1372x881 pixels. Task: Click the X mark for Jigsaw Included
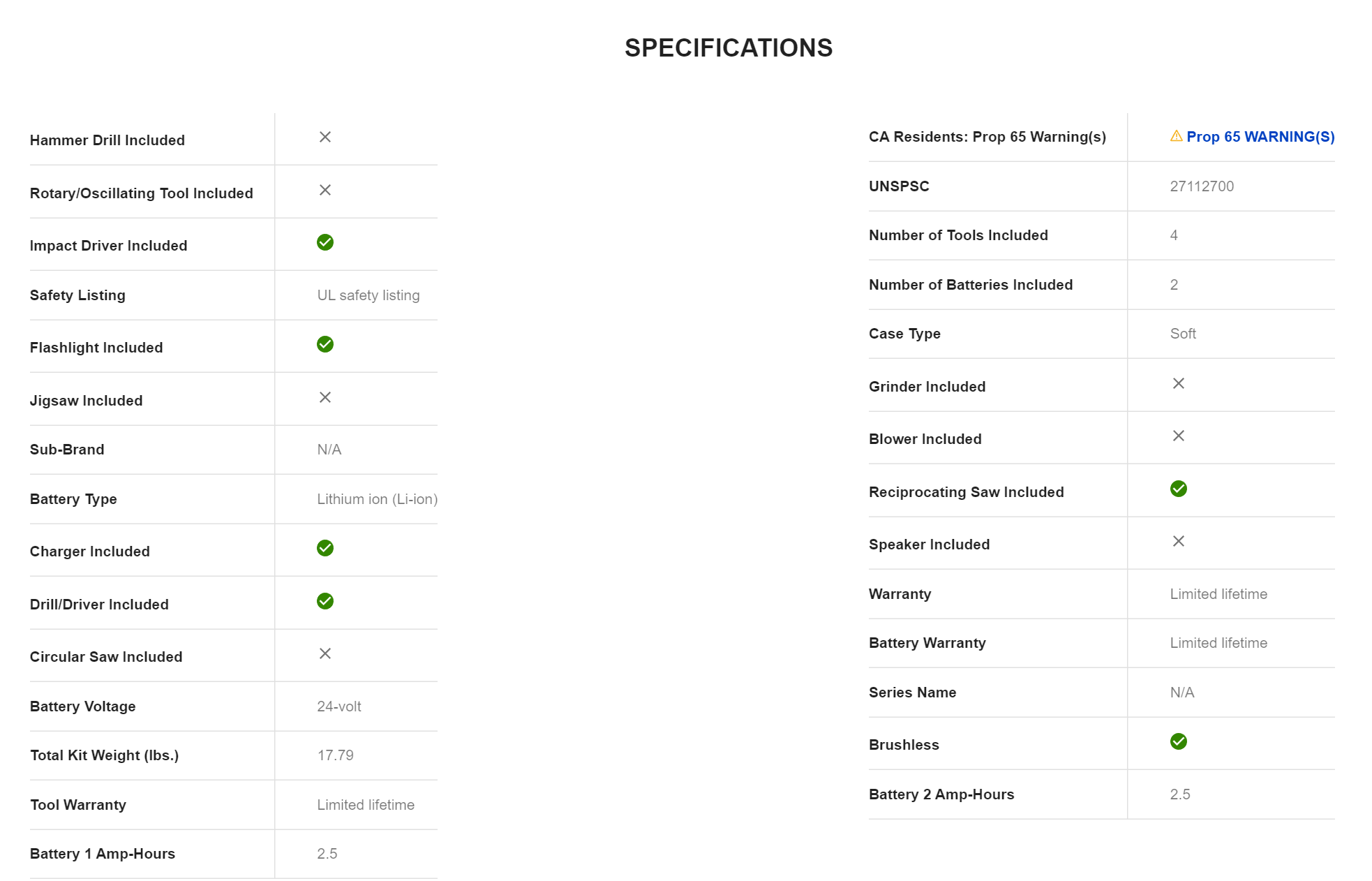(325, 397)
